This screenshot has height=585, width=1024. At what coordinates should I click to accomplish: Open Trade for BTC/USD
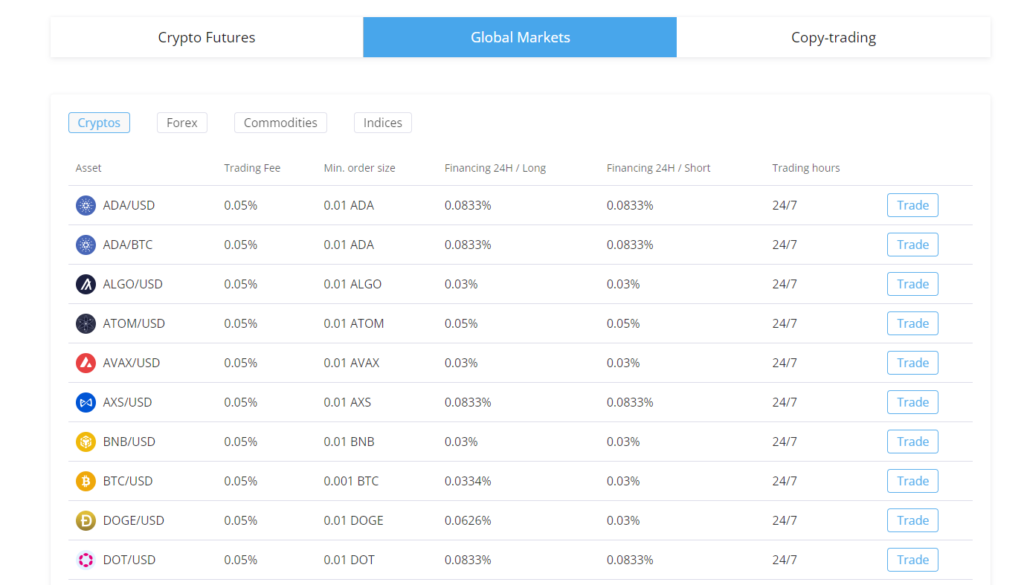tap(912, 480)
